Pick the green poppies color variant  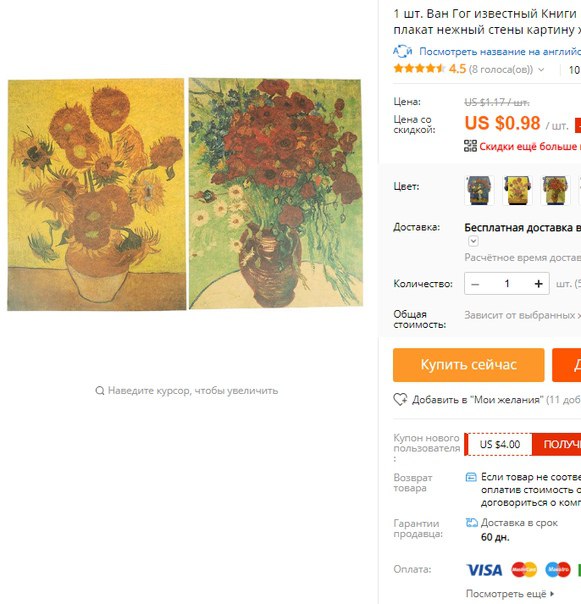coord(555,190)
